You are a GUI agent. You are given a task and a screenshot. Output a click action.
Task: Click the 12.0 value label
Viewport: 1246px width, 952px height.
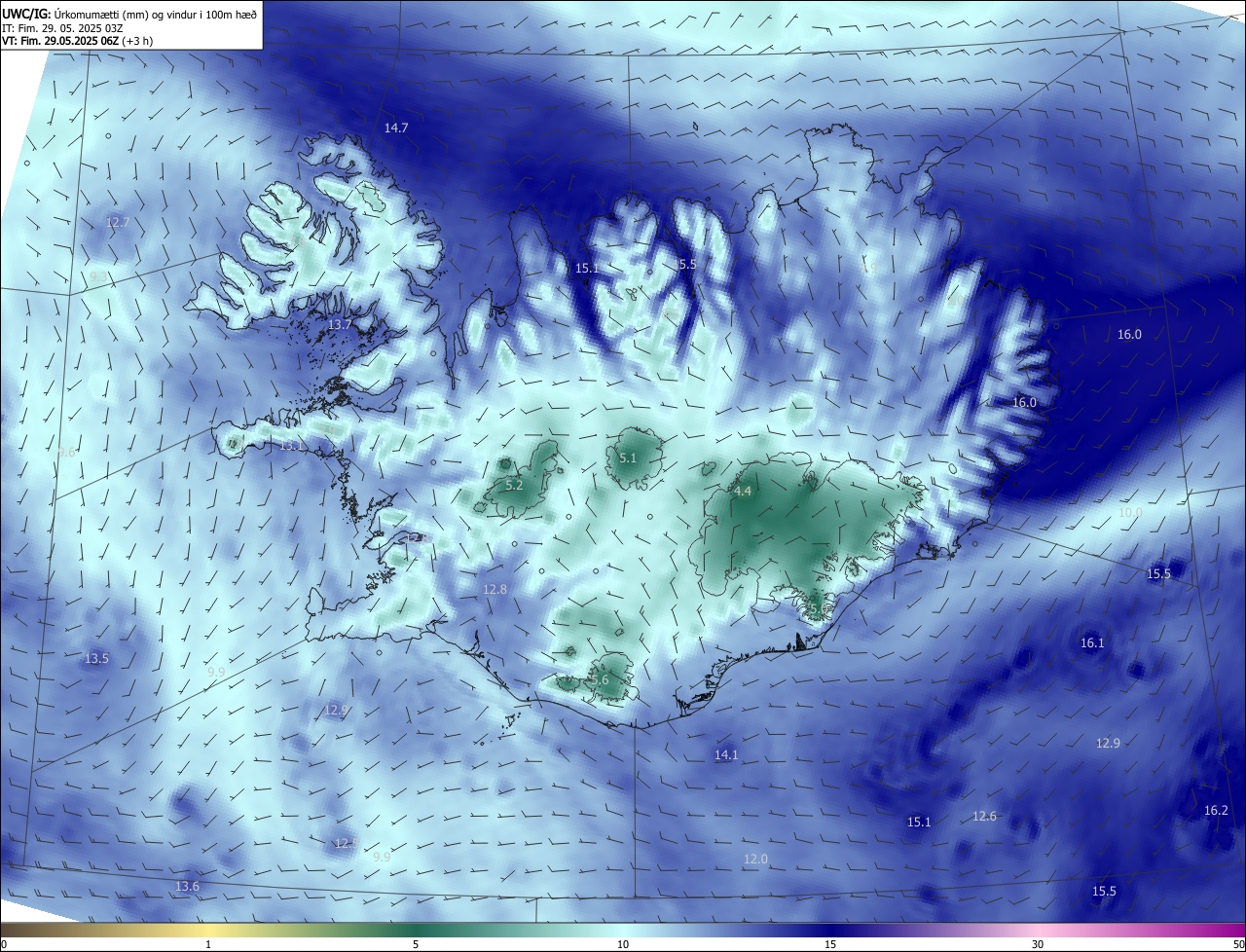click(755, 859)
